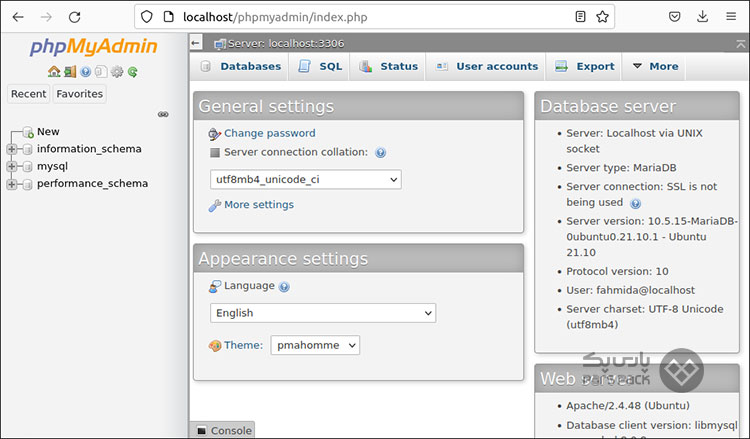The width and height of the screenshot is (750, 439).
Task: Reload the page with refresh icon
Action: pyautogui.click(x=75, y=17)
